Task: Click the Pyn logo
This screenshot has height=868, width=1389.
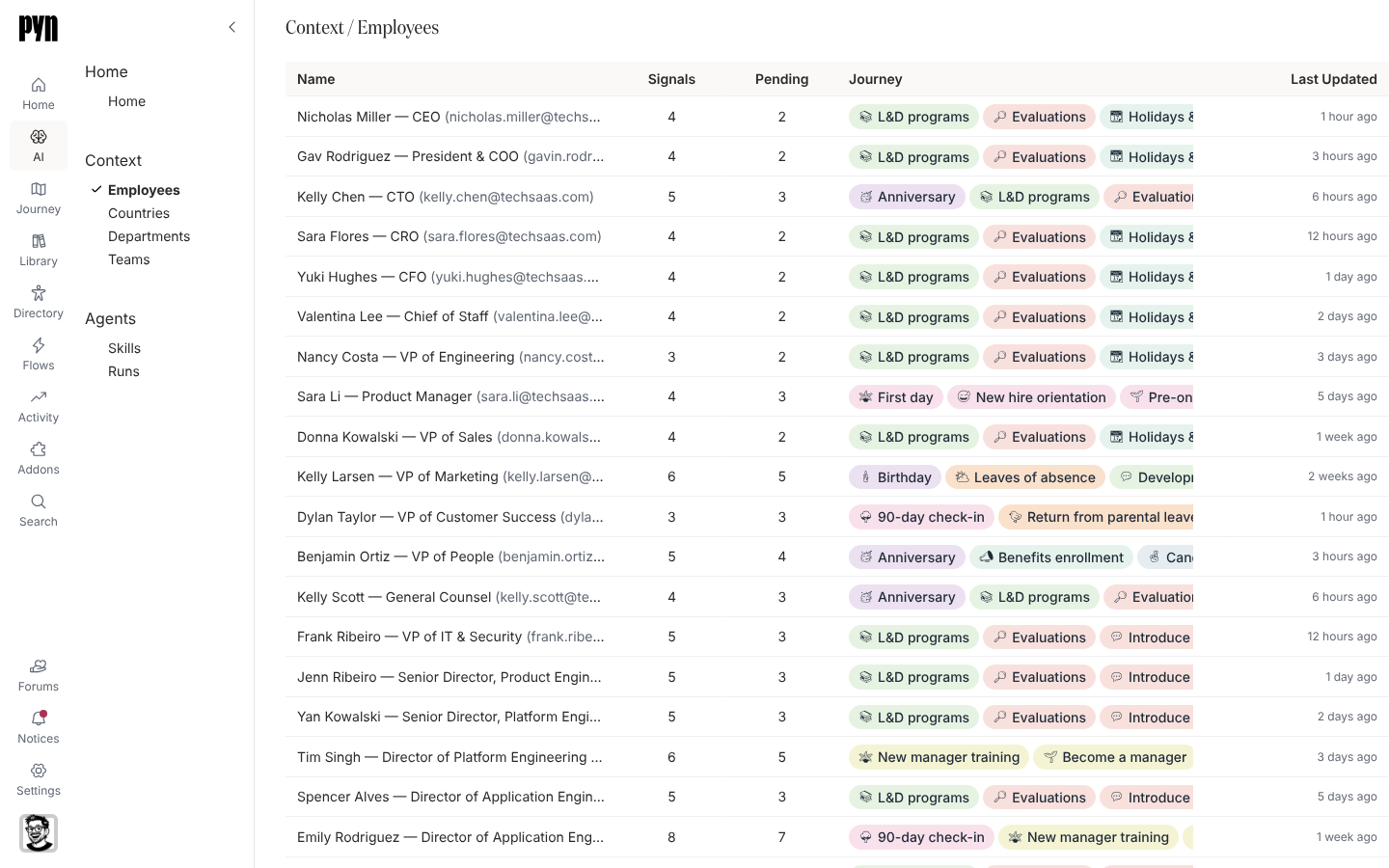Action: point(39,28)
